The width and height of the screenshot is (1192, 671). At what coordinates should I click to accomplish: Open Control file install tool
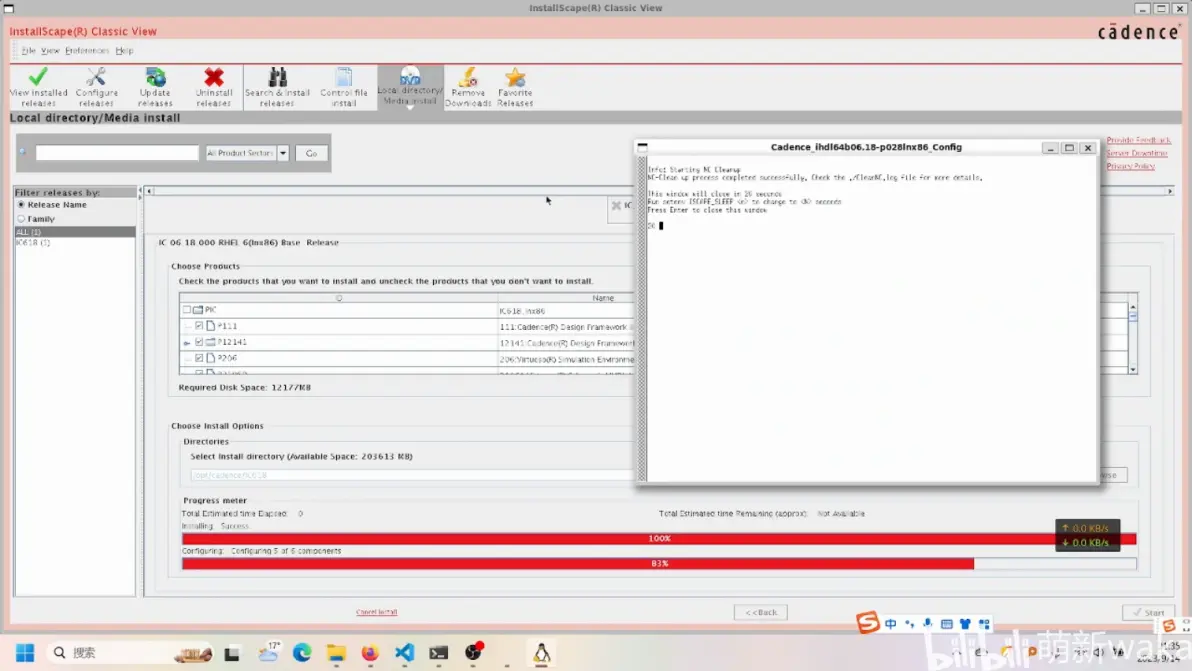(344, 87)
